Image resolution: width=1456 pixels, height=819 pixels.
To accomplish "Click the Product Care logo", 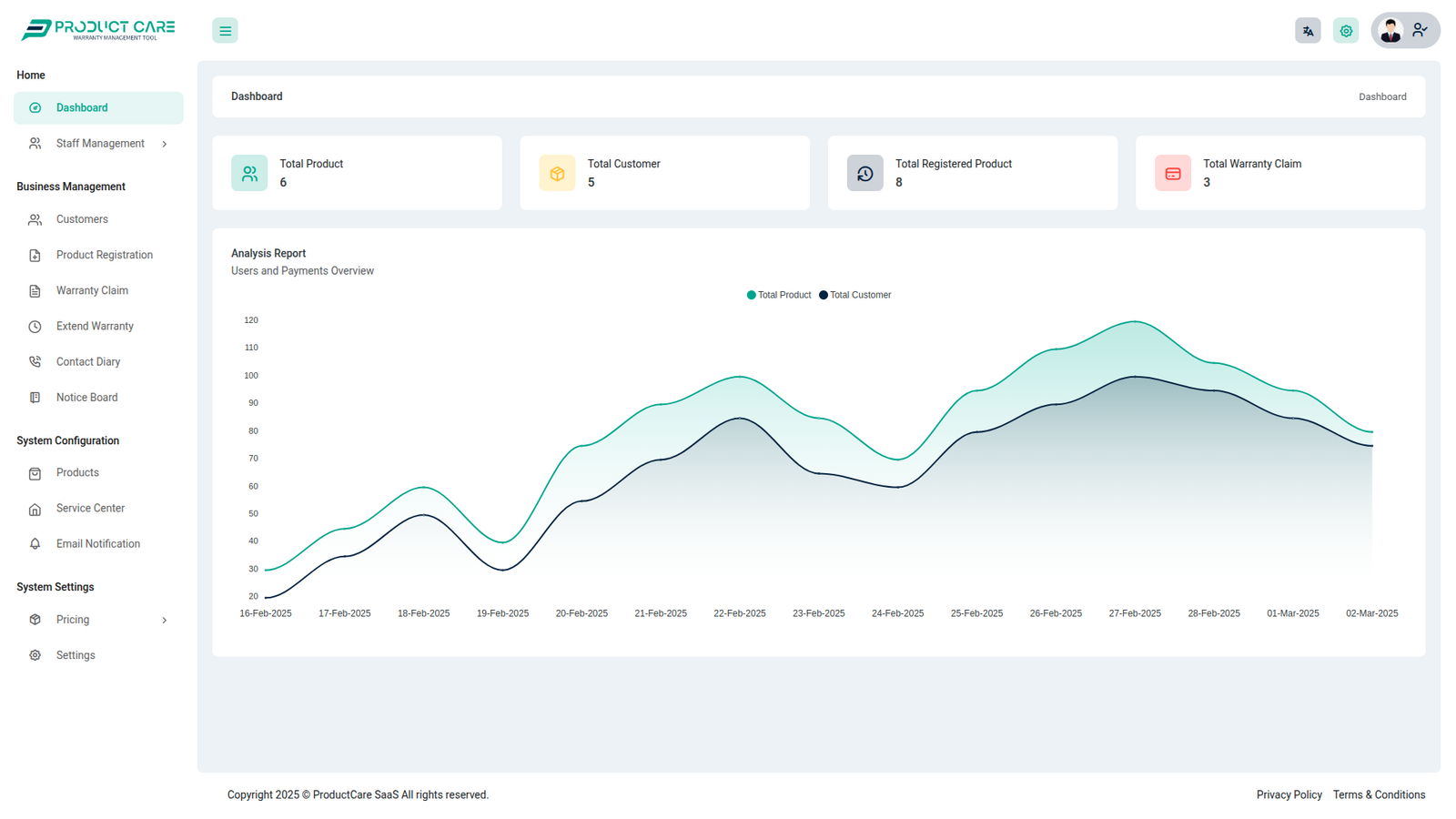I will coord(98,30).
